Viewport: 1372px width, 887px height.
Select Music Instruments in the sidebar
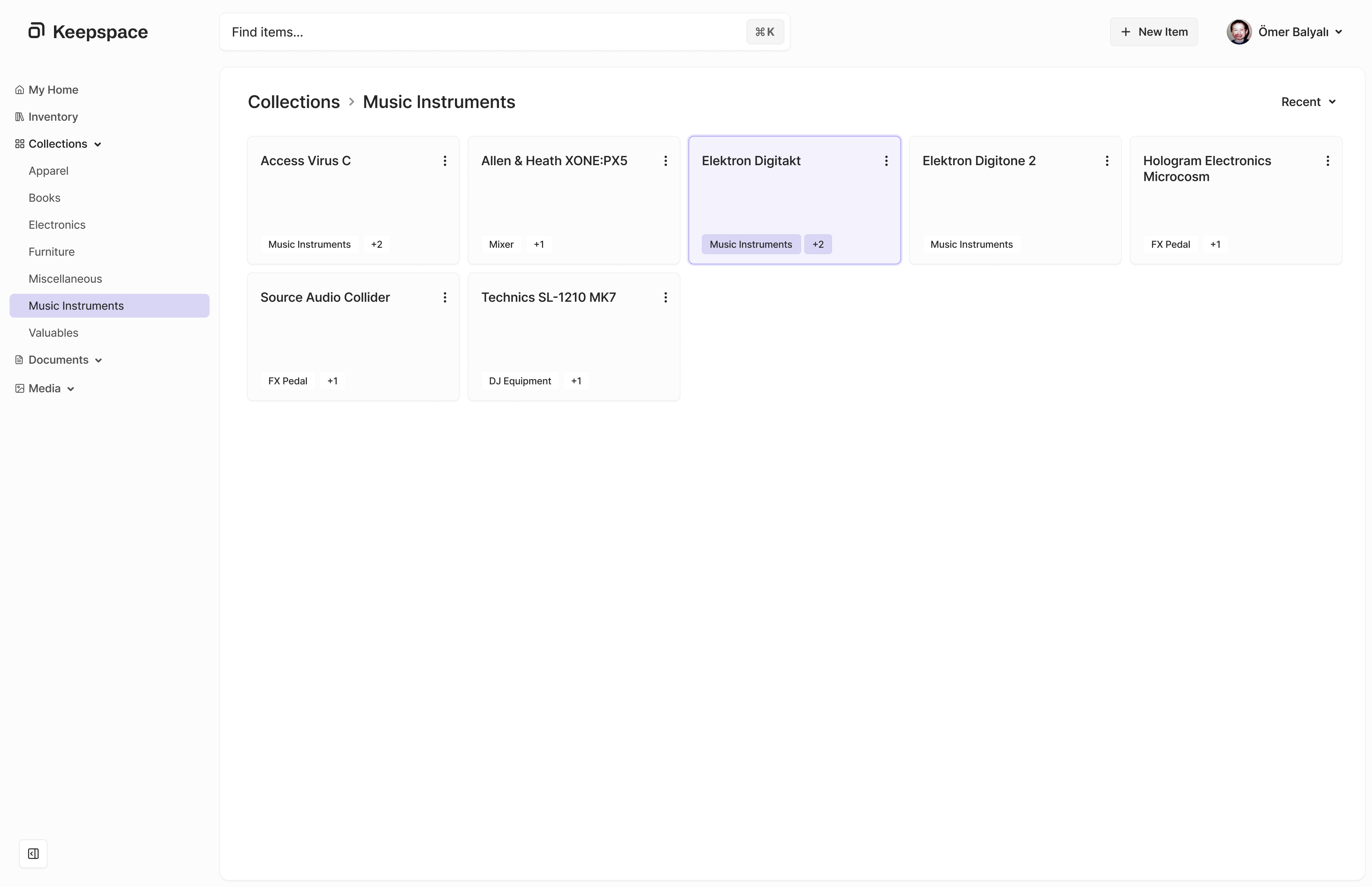[110, 306]
